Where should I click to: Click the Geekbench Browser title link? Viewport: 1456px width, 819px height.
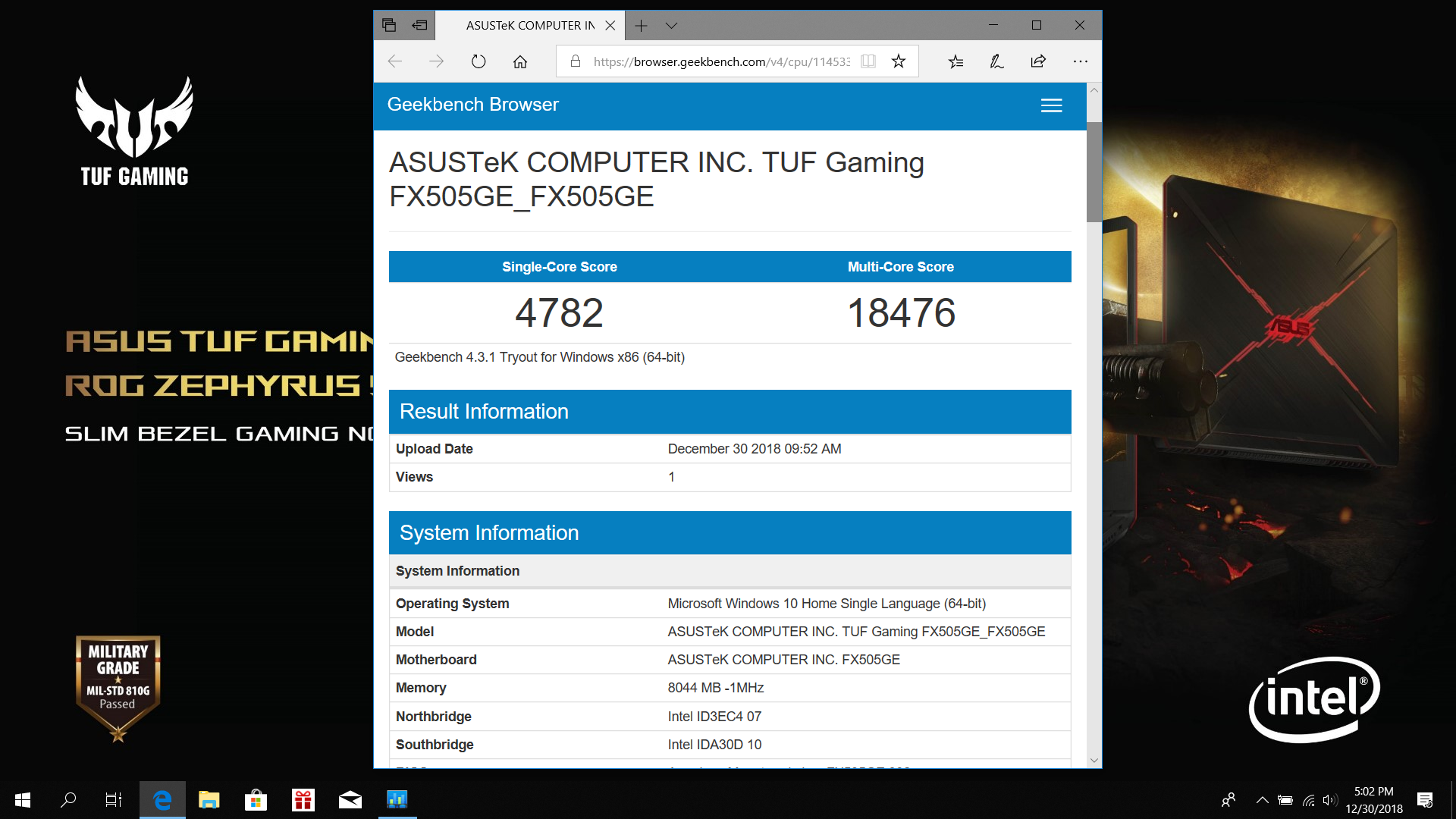point(472,105)
